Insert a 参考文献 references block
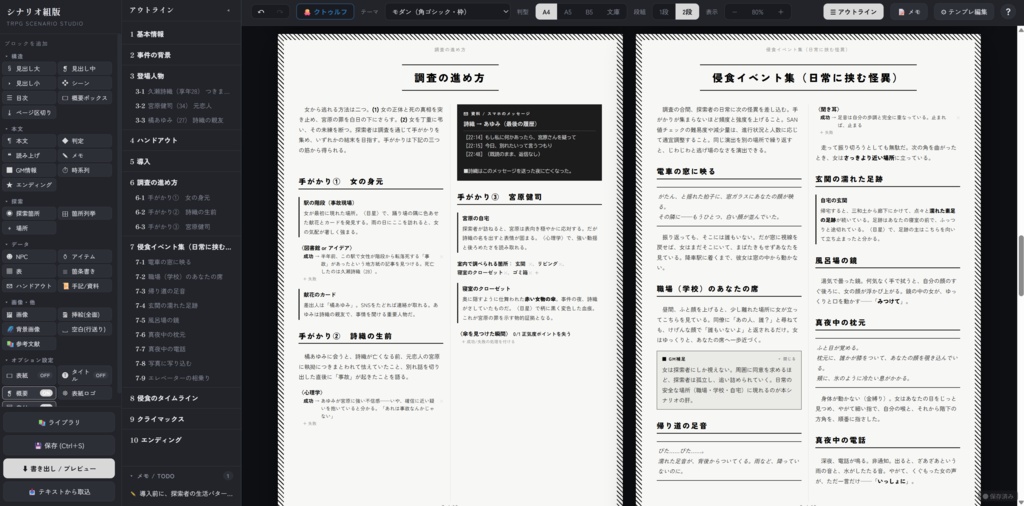 pyautogui.click(x=29, y=343)
